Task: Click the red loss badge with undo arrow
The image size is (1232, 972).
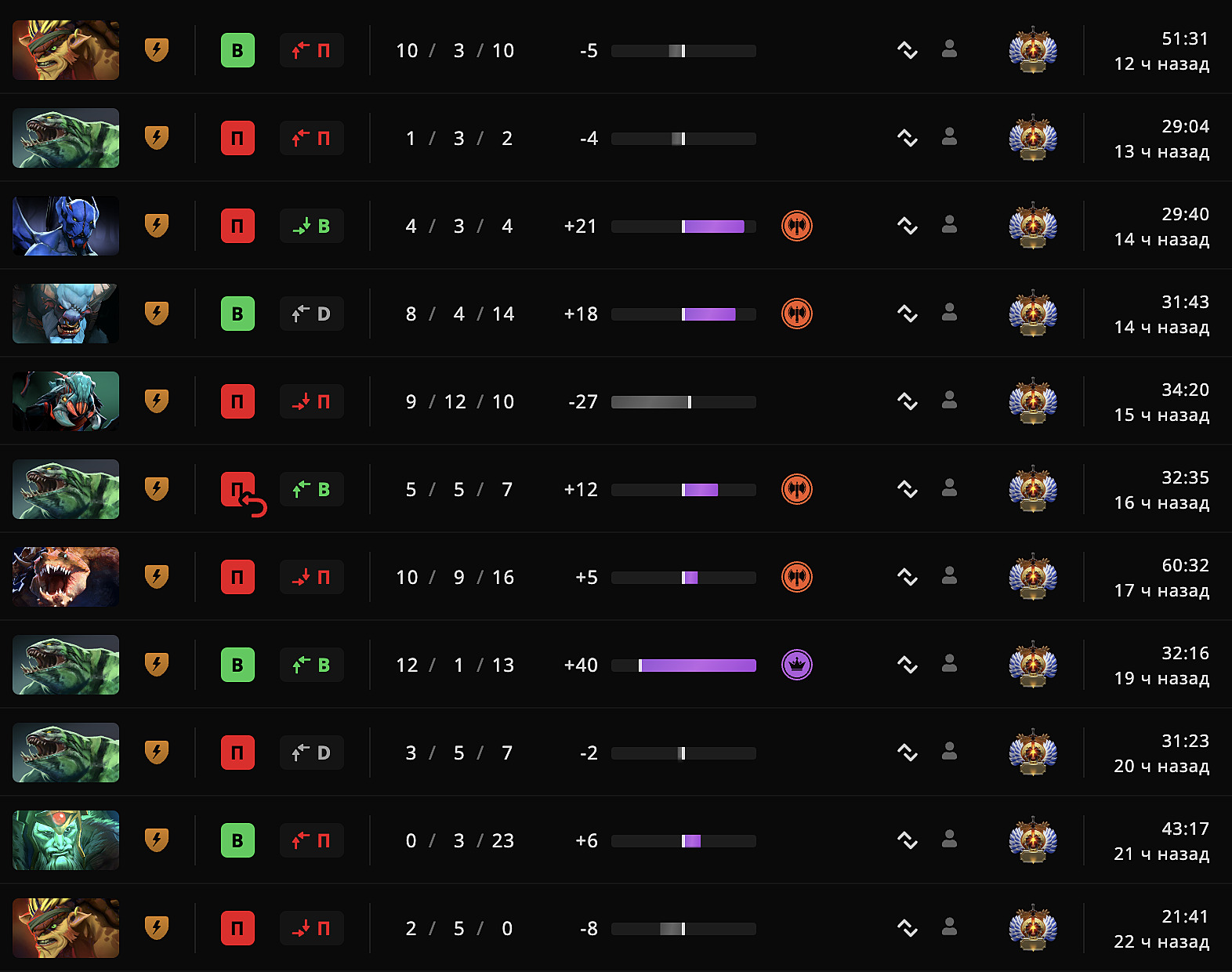Action: [x=238, y=489]
